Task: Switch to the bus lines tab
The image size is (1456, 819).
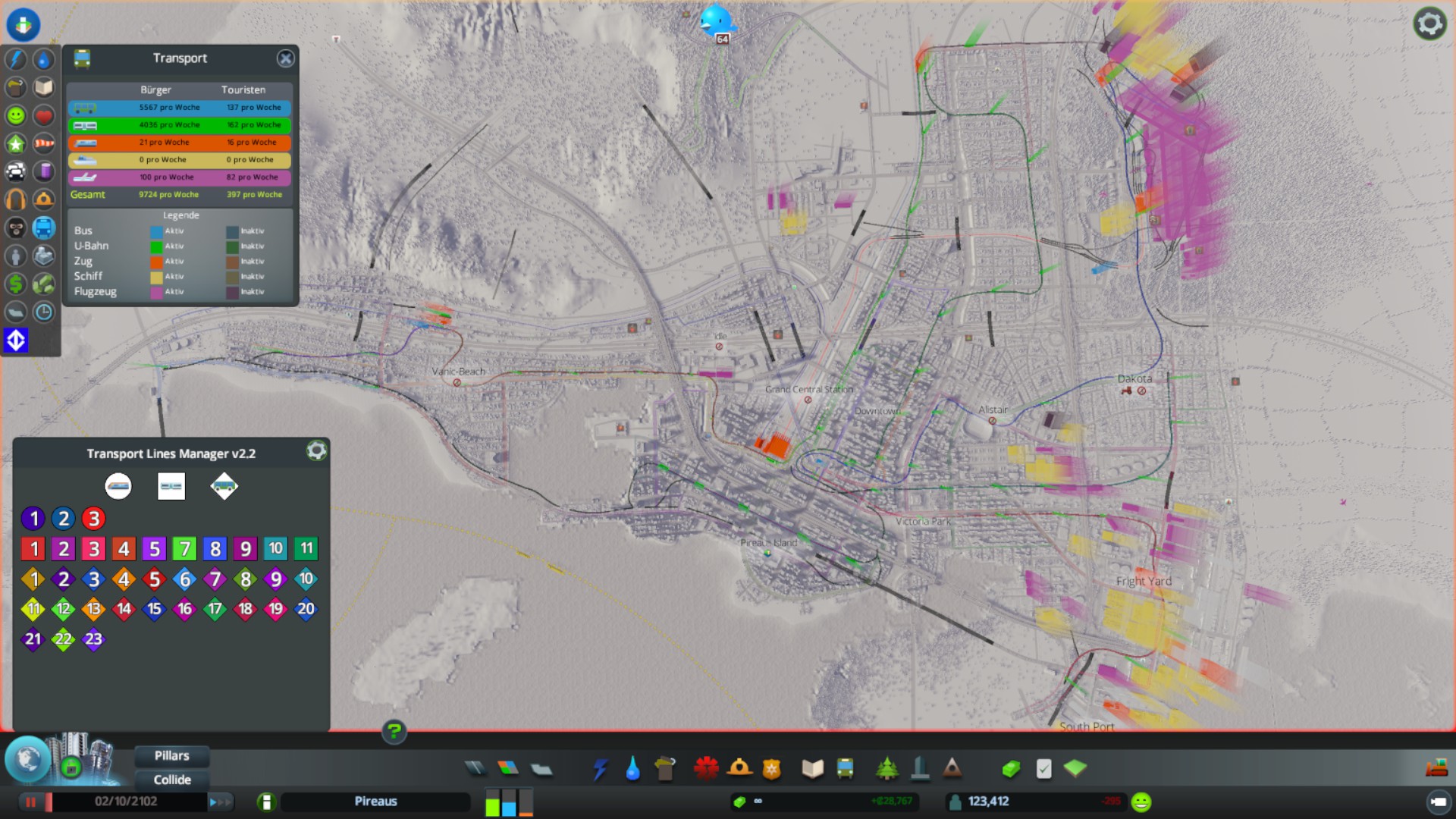Action: (224, 486)
